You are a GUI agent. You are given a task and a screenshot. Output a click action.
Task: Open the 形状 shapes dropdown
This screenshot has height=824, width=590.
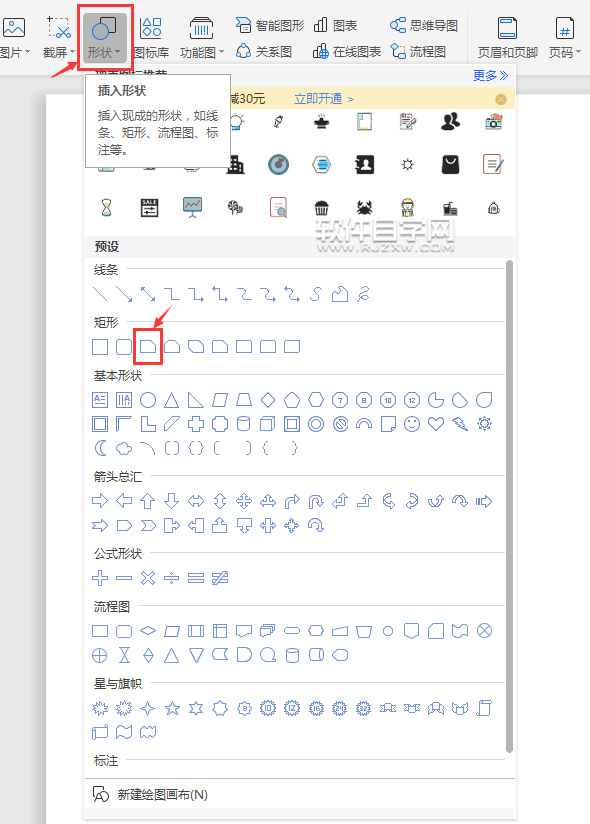coord(105,37)
